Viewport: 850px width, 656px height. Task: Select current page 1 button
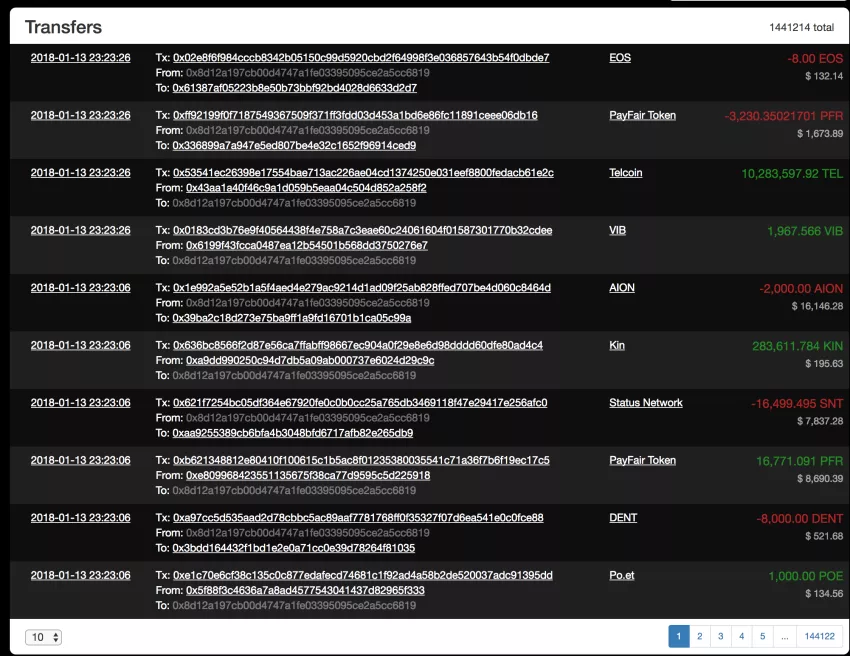679,636
